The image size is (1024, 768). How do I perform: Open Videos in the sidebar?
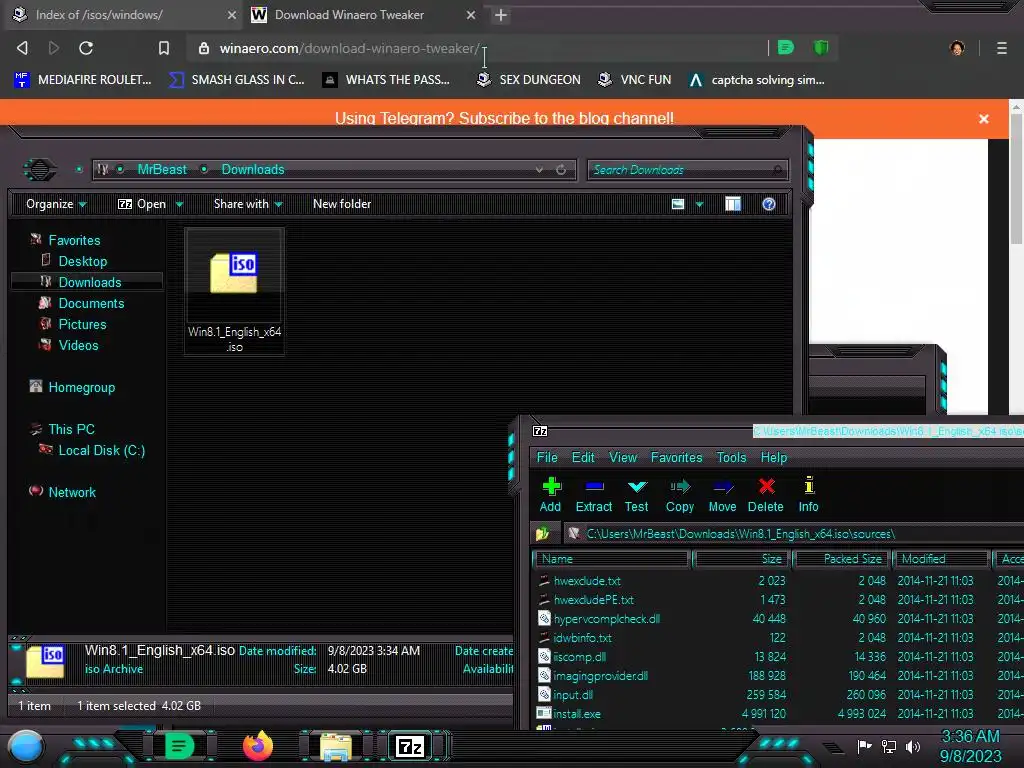click(x=78, y=345)
